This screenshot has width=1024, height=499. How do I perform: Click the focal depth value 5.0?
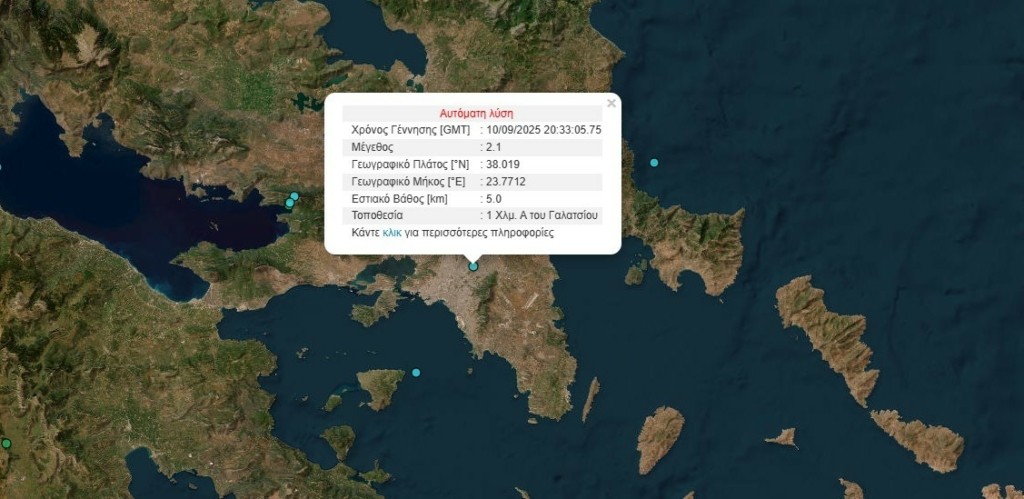coord(493,198)
